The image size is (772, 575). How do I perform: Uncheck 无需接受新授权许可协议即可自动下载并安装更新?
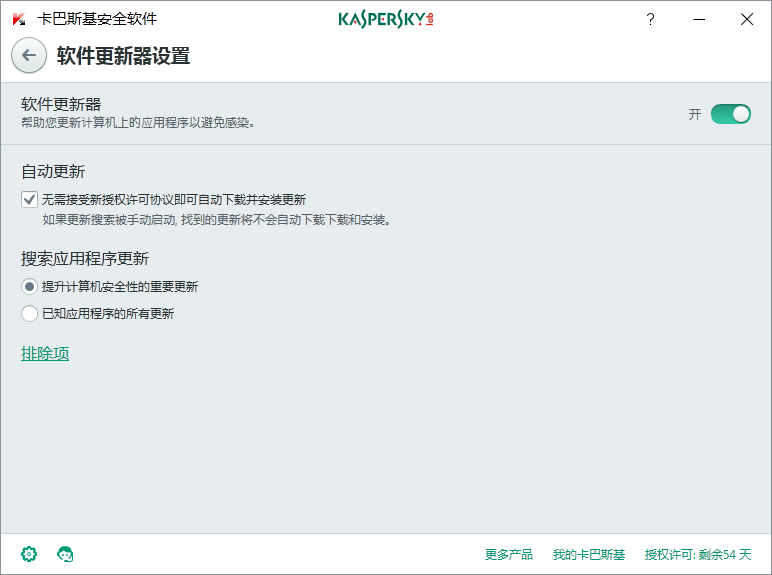click(29, 199)
